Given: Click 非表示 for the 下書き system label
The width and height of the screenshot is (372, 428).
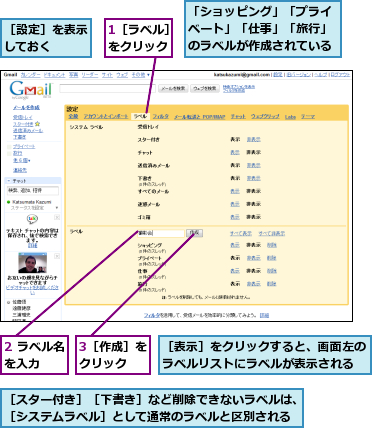Looking at the screenshot, I should (254, 178).
